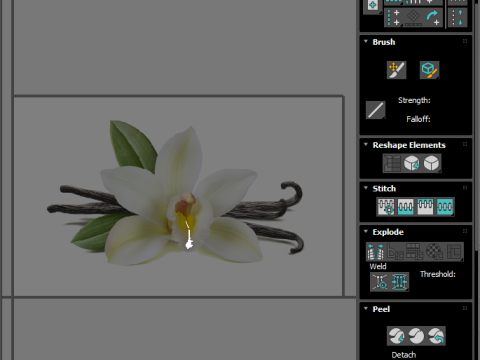Click the Reshape Elements rollout drag grip
Viewport: 480px width, 360px height.
pos(465,144)
